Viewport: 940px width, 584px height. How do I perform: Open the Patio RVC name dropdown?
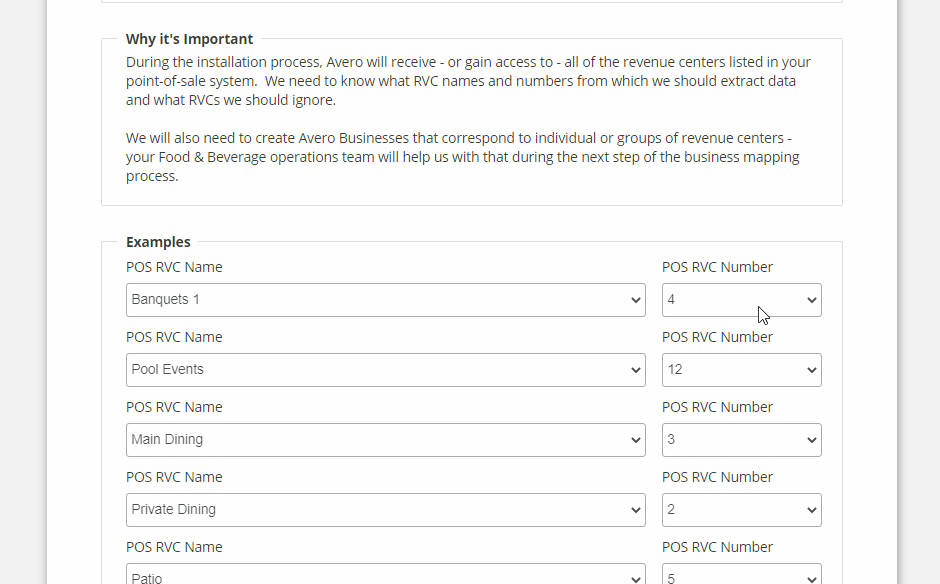point(385,576)
